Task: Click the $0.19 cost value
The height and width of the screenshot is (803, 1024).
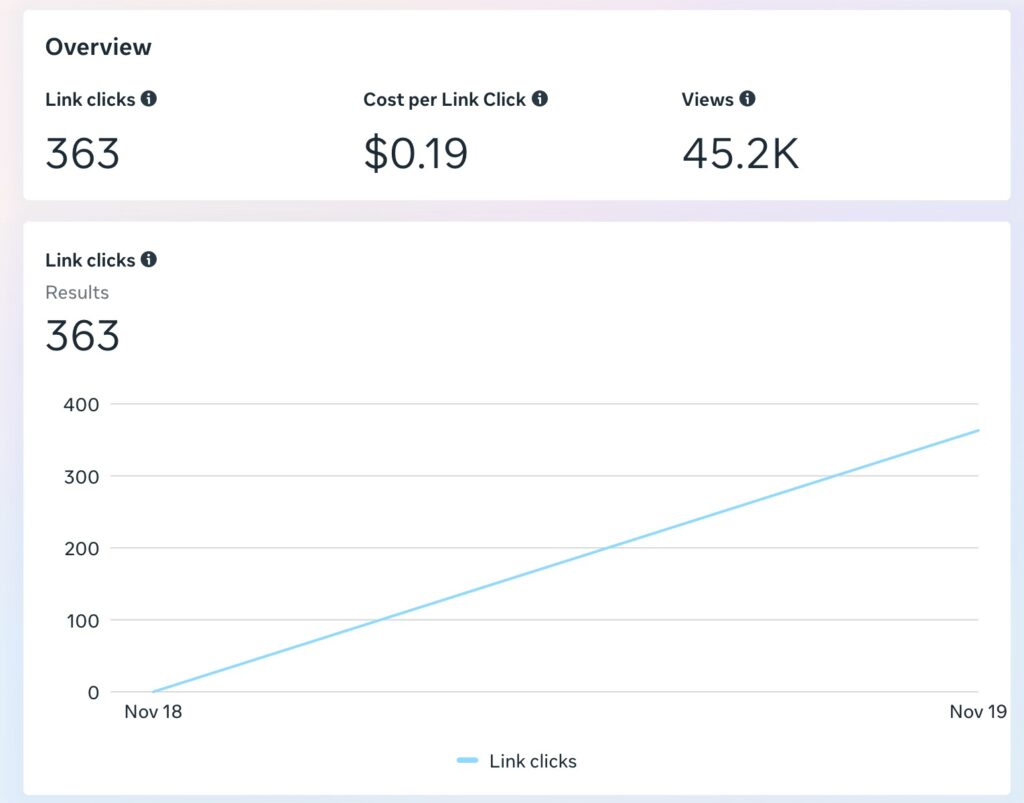Action: click(x=415, y=154)
